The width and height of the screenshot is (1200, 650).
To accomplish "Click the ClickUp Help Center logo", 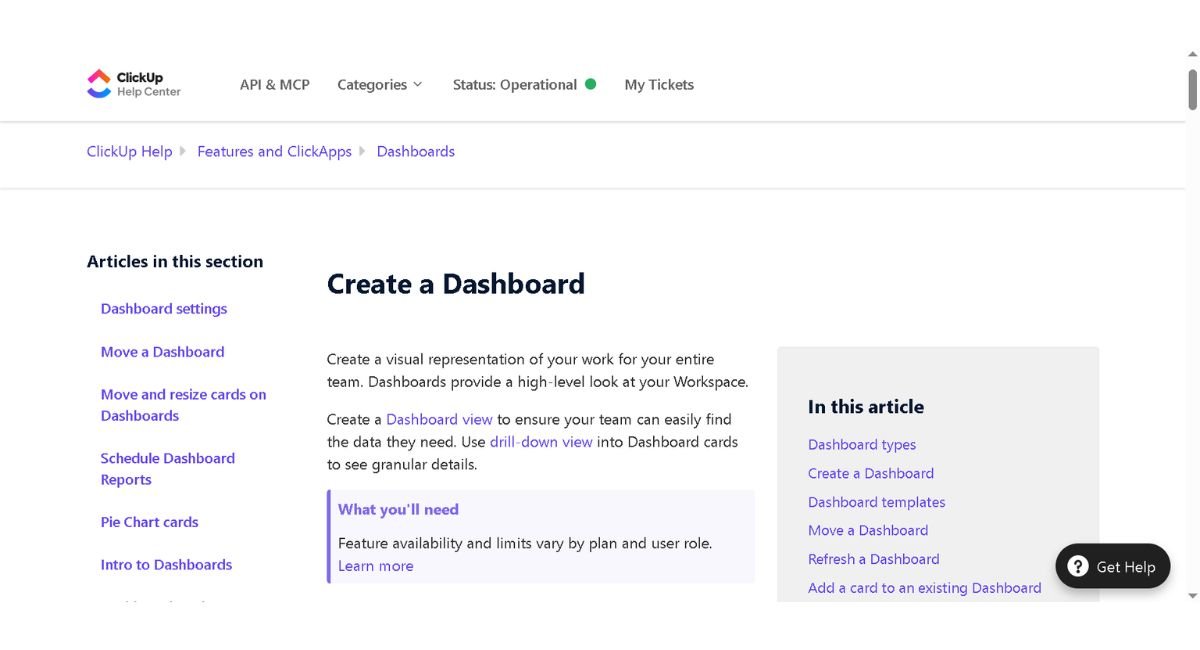I will pos(134,84).
